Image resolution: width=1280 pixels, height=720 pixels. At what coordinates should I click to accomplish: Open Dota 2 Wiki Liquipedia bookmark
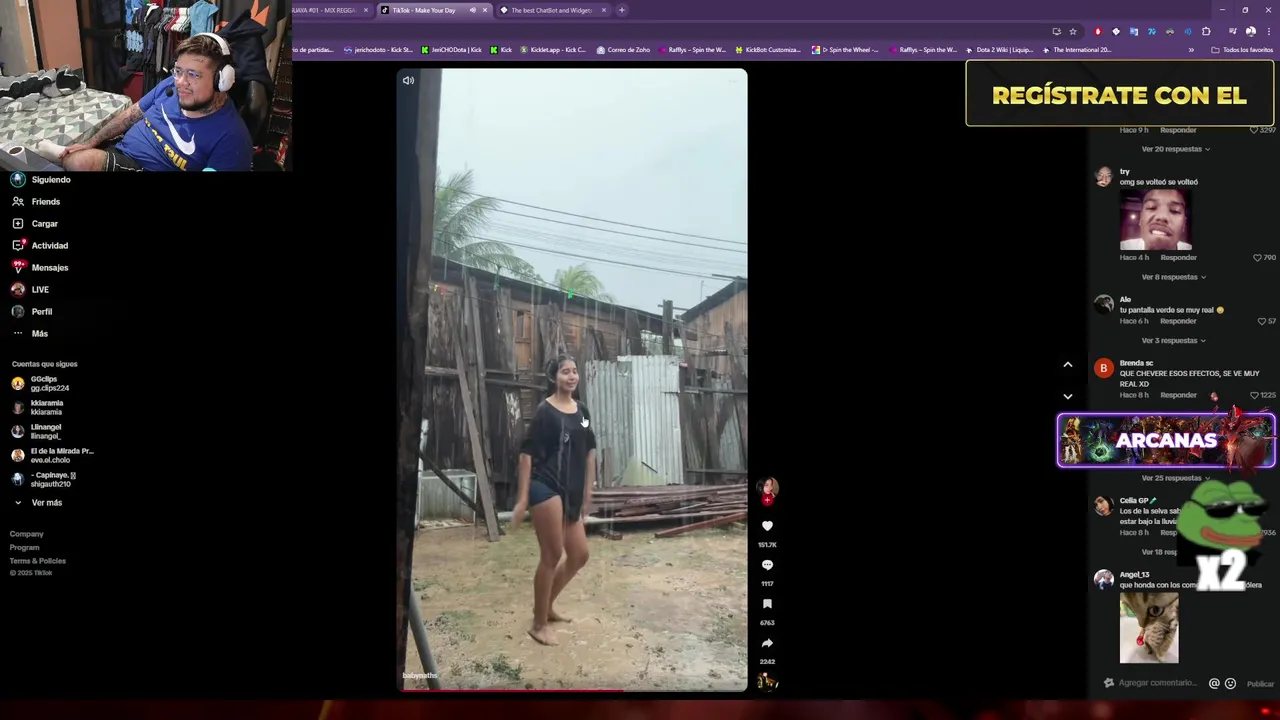click(x=999, y=50)
